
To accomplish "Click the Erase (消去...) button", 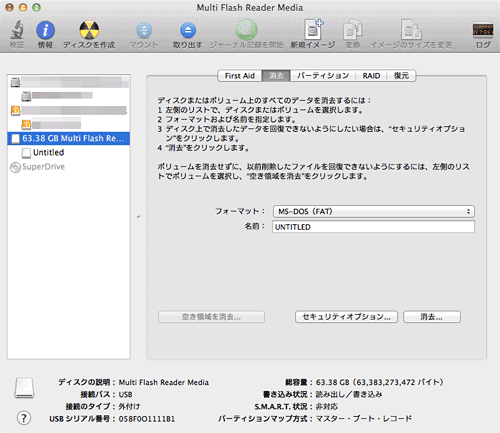I will point(432,317).
